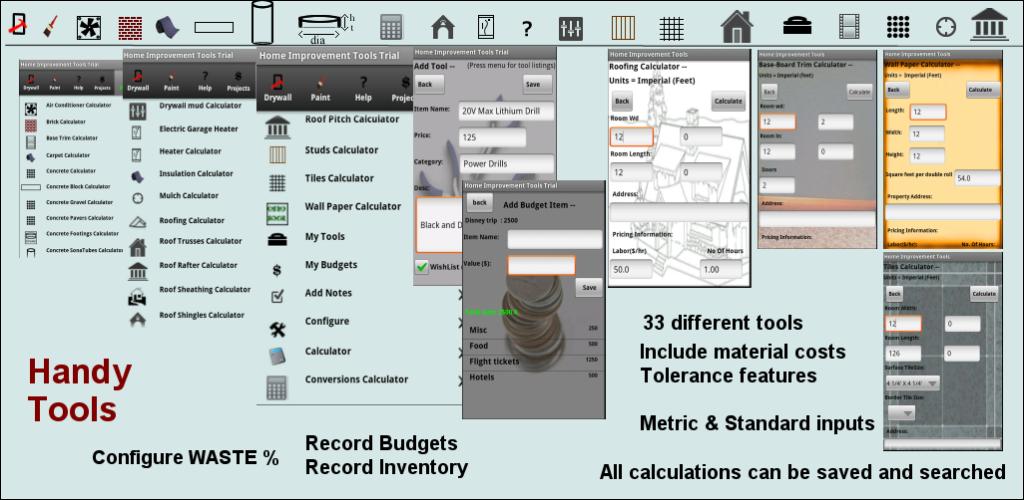The width and height of the screenshot is (1024, 500).
Task: Click the paintbrush icon in top strip
Action: 50,26
